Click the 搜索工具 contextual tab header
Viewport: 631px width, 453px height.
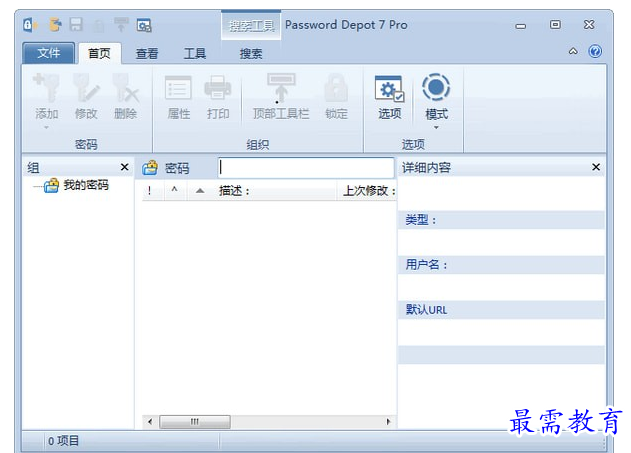tap(251, 26)
